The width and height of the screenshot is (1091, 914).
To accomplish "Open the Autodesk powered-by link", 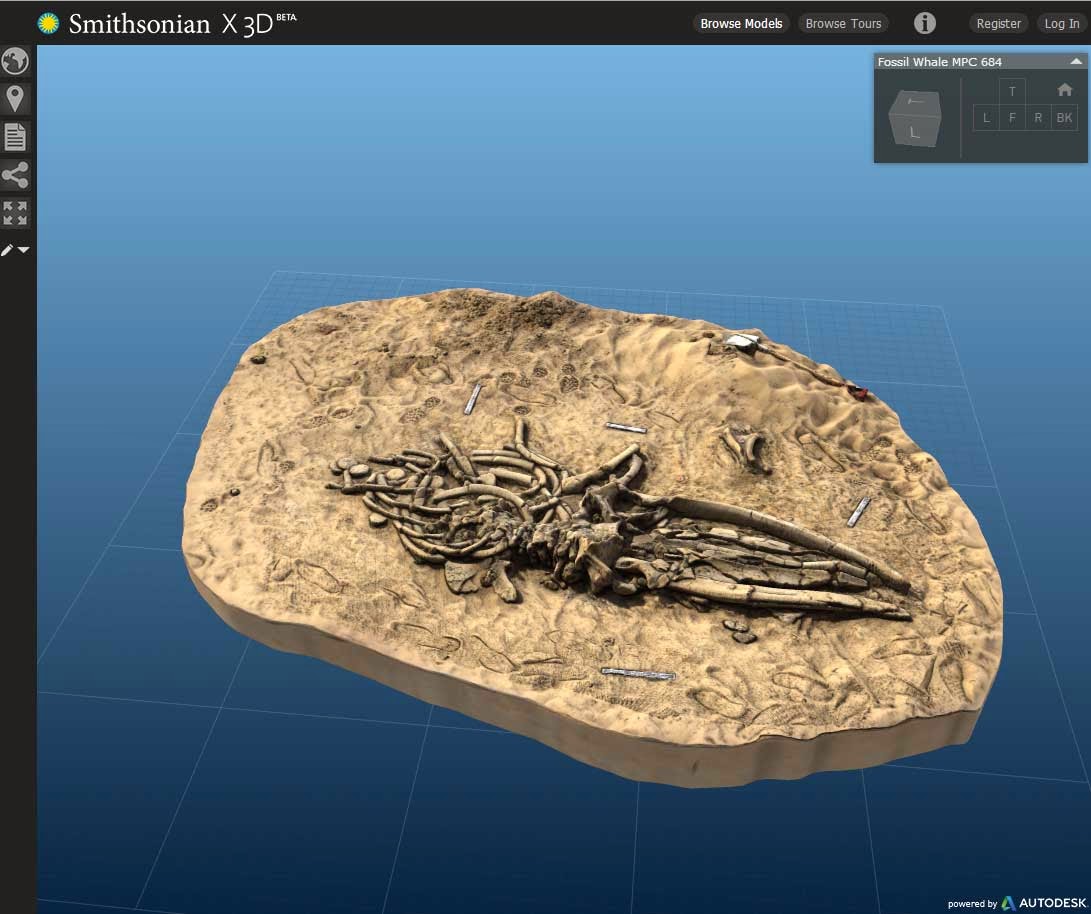I will pos(1016,903).
